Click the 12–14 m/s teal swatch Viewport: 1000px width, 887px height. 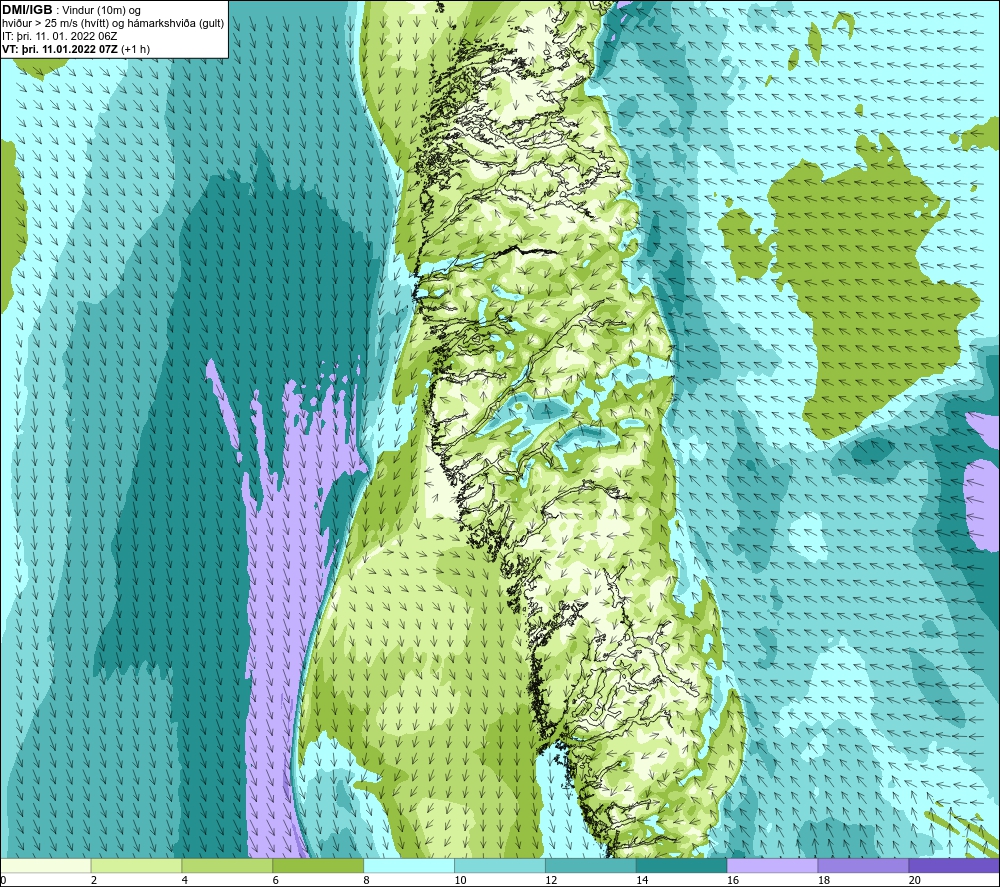click(x=591, y=865)
